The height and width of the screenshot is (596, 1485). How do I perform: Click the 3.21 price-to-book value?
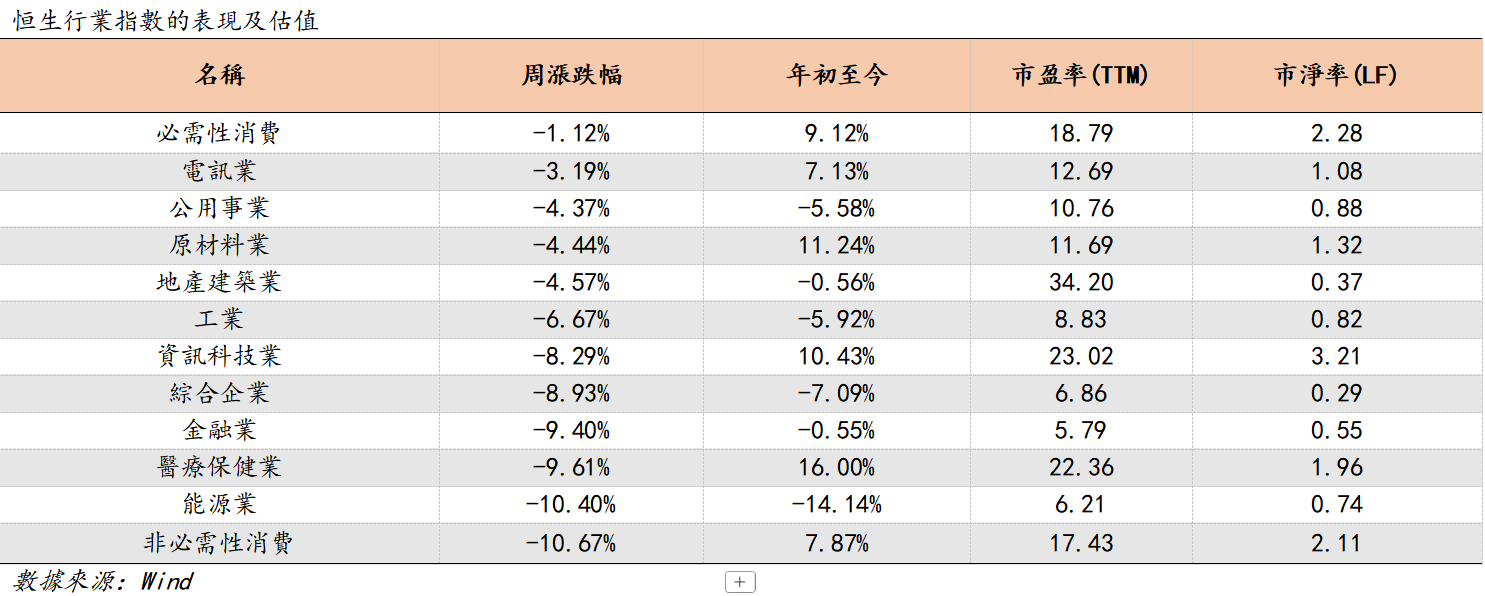coord(1337,356)
